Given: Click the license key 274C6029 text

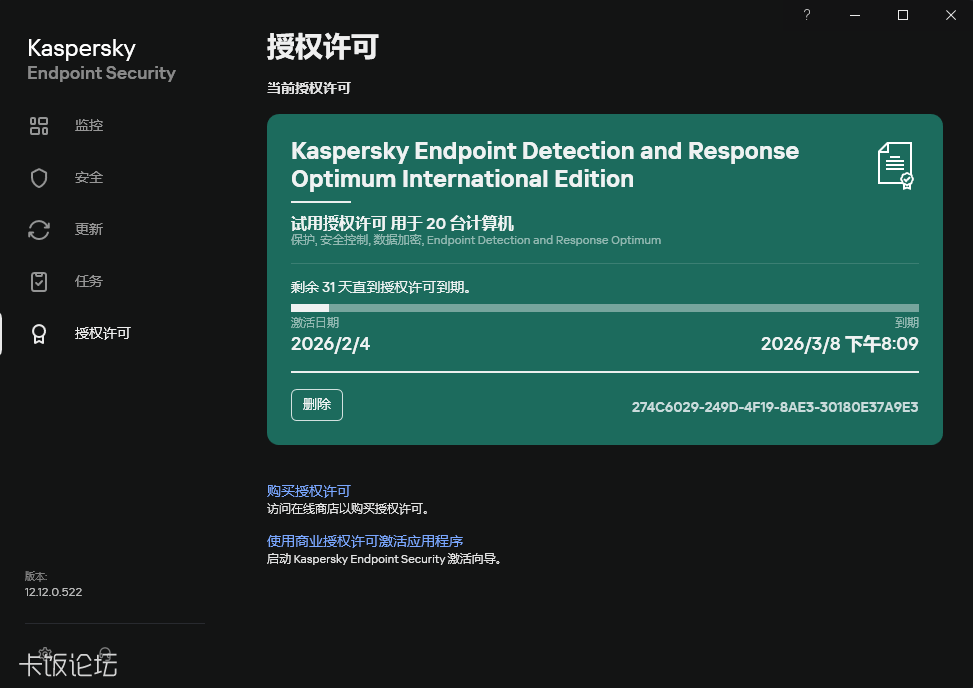Looking at the screenshot, I should pyautogui.click(x=775, y=407).
